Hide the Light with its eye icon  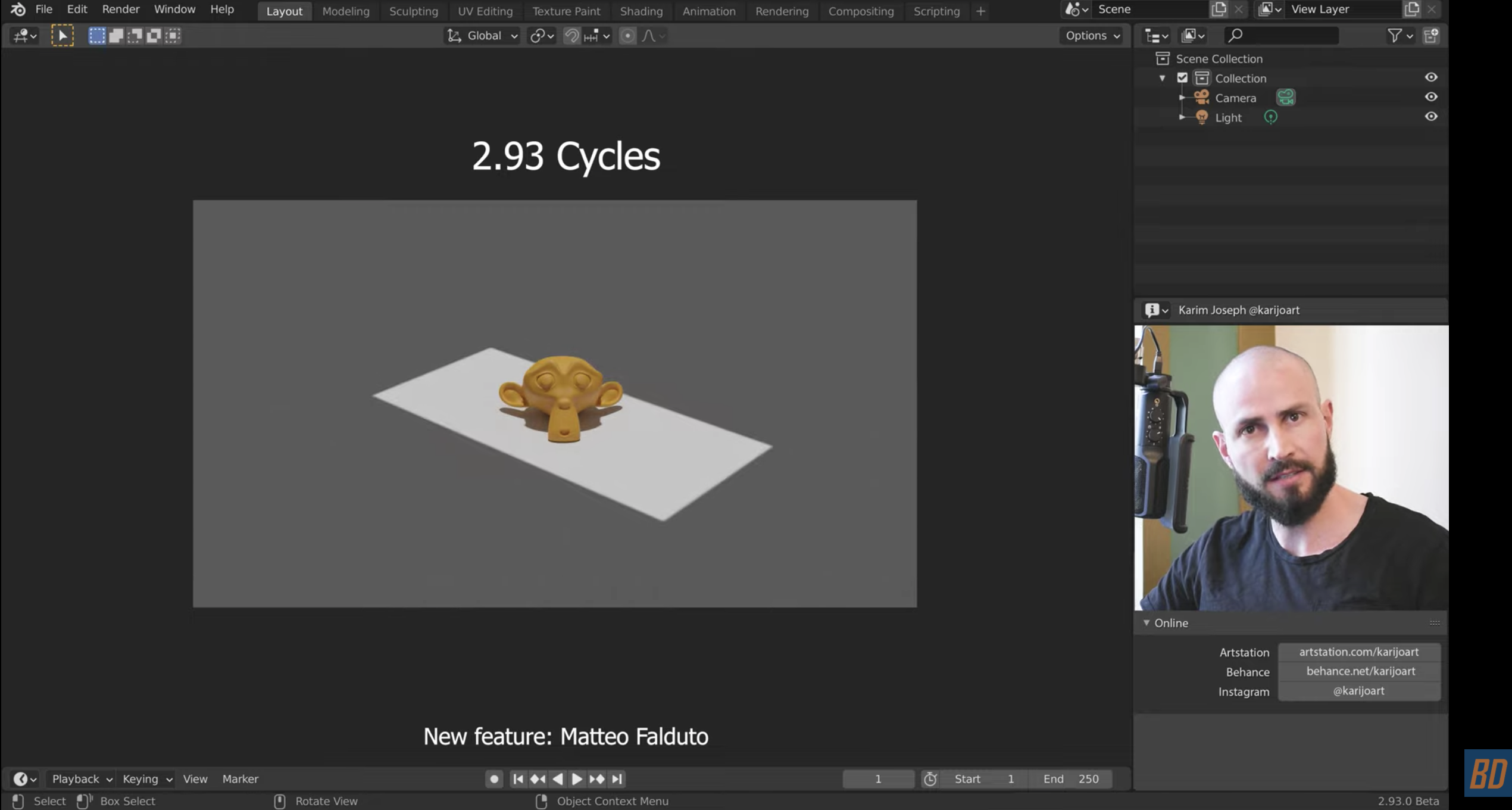pos(1431,117)
